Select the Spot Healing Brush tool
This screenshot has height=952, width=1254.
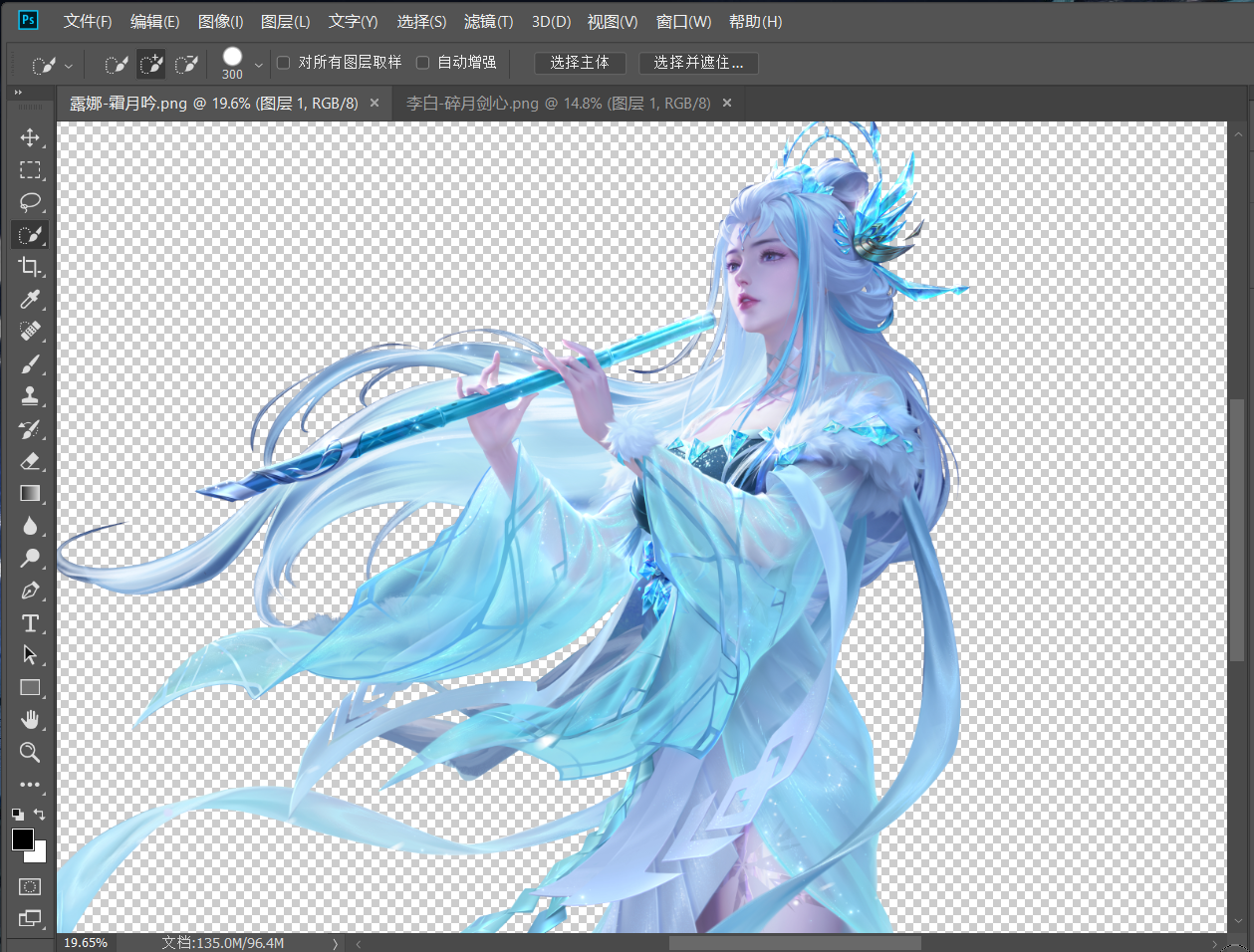tap(30, 332)
